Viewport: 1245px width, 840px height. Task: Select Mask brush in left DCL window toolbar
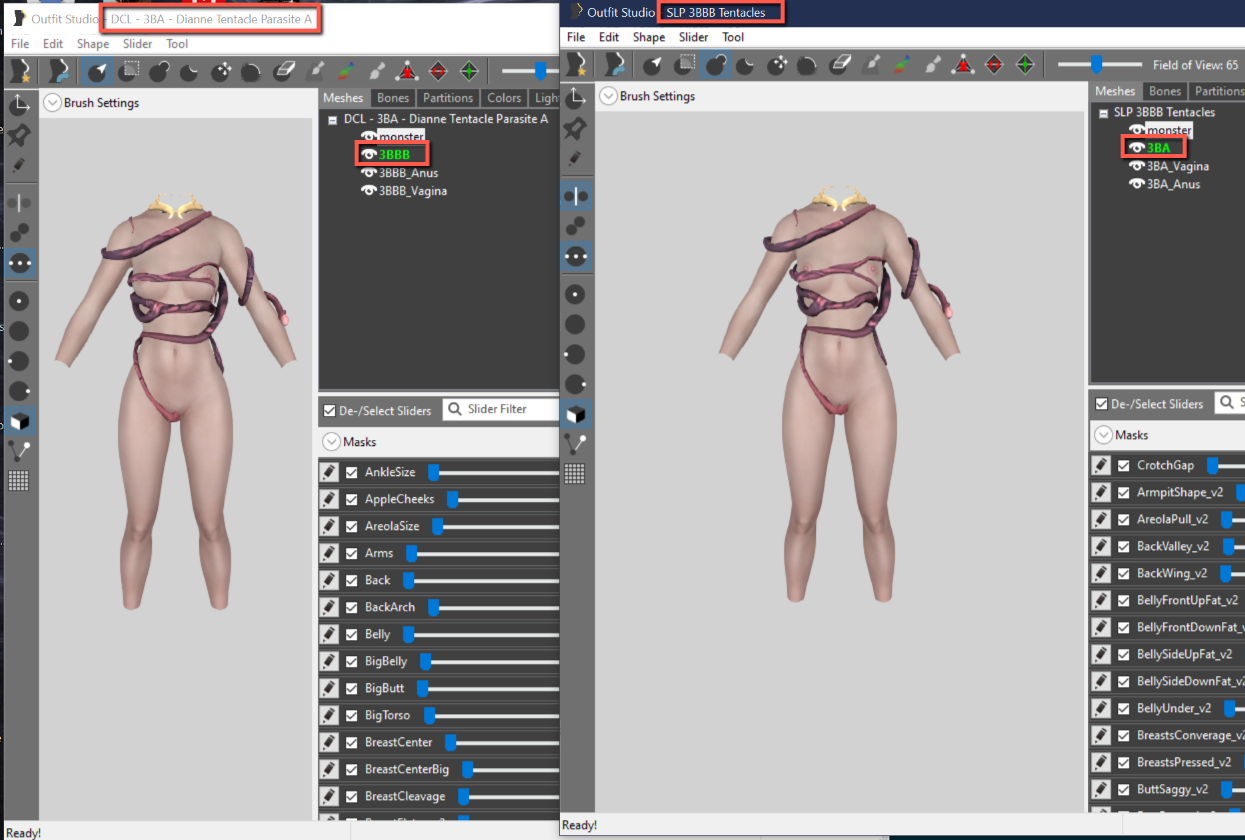click(x=129, y=71)
